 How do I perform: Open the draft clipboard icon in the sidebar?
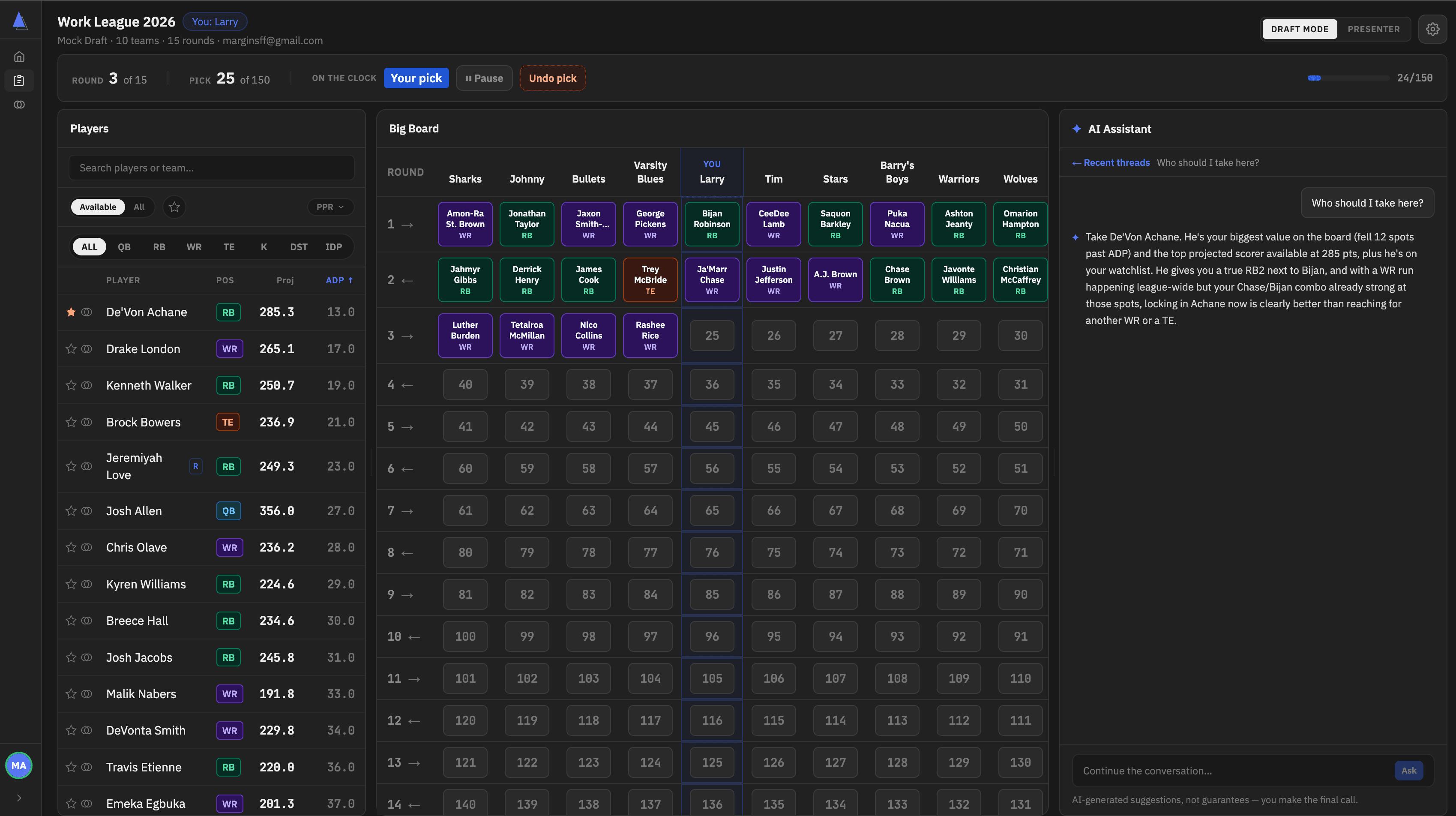[x=19, y=80]
